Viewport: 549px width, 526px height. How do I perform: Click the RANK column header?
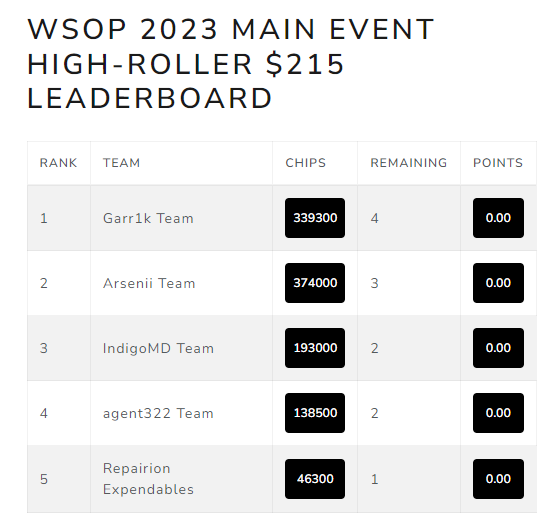[58, 163]
